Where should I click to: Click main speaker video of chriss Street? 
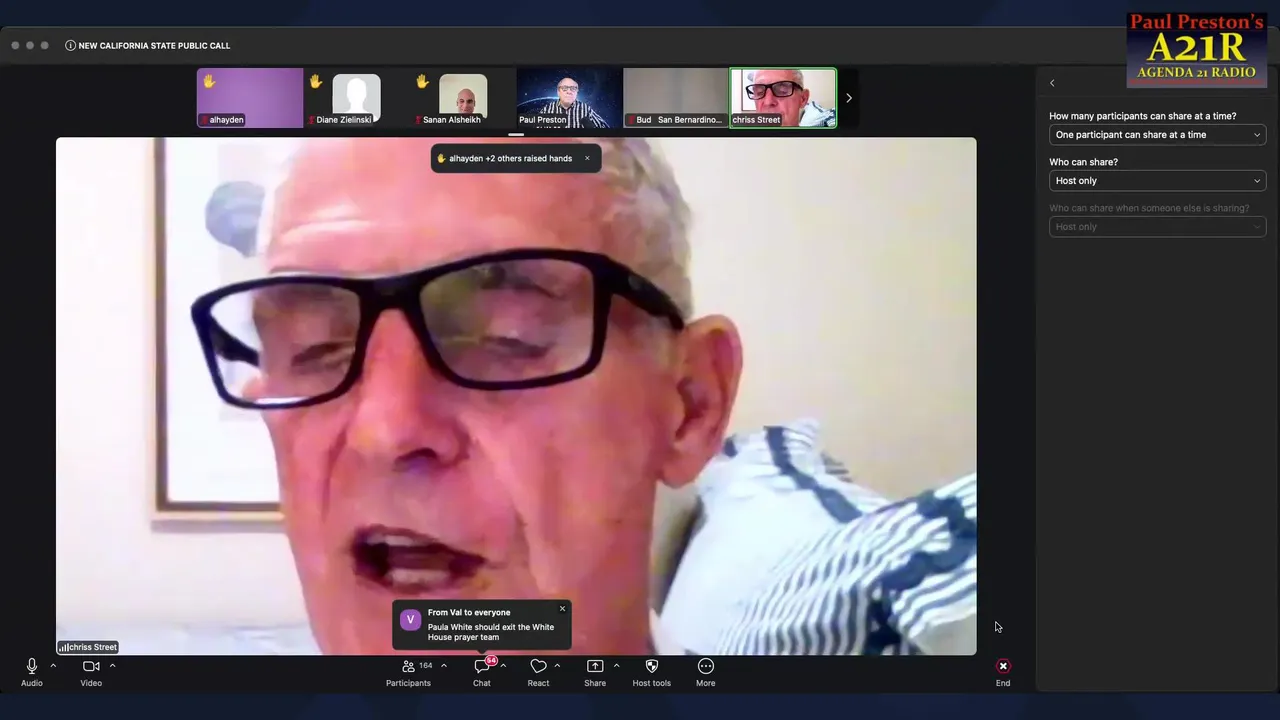tap(516, 396)
